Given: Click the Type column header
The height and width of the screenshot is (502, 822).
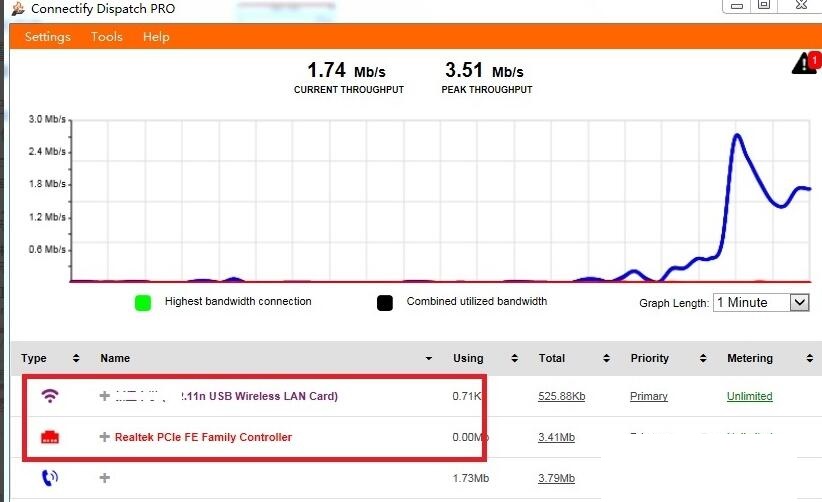Looking at the screenshot, I should pyautogui.click(x=34, y=358).
